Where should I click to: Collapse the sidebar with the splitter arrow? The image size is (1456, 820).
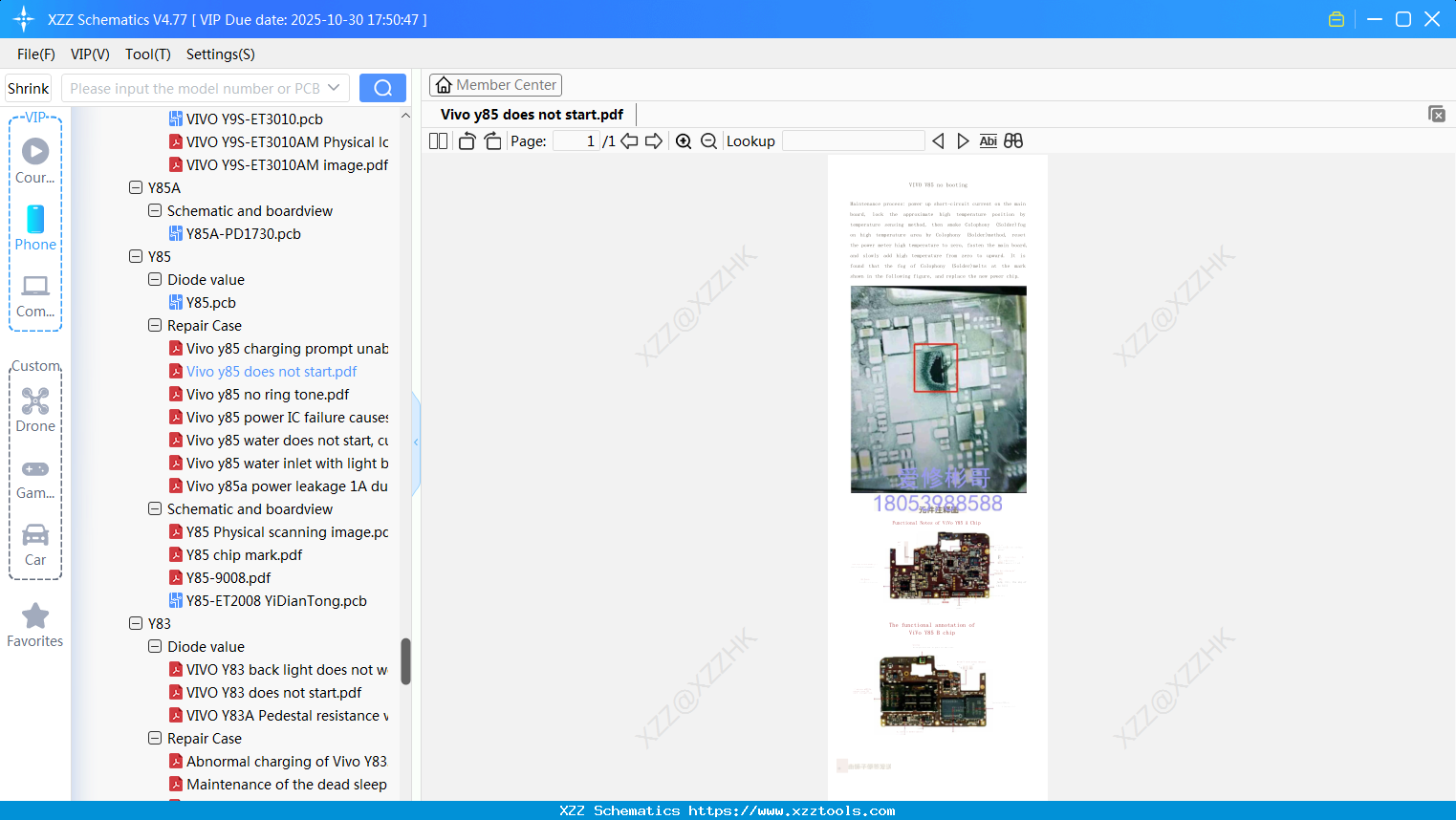point(416,442)
